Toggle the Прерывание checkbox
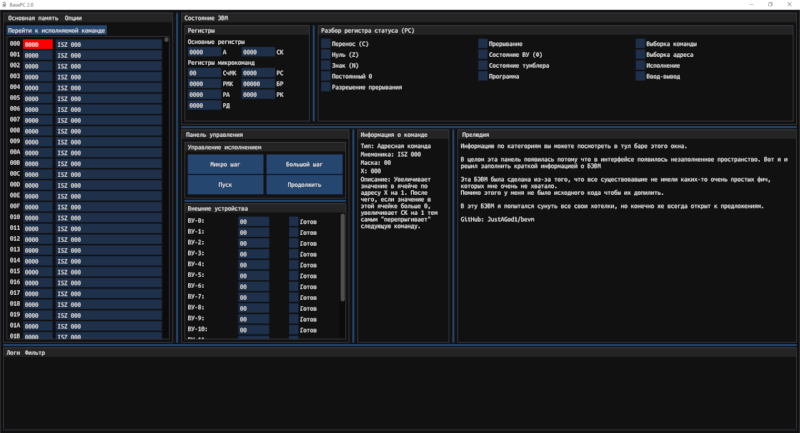The height and width of the screenshot is (433, 800). point(483,44)
